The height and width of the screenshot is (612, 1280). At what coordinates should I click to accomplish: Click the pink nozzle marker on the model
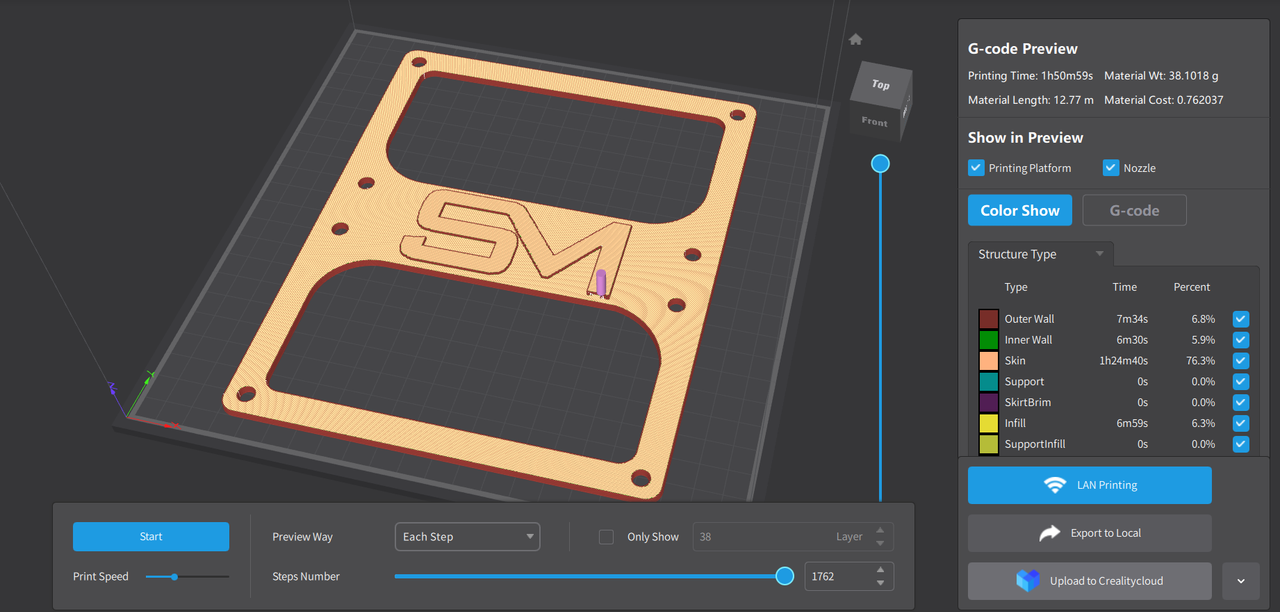601,283
